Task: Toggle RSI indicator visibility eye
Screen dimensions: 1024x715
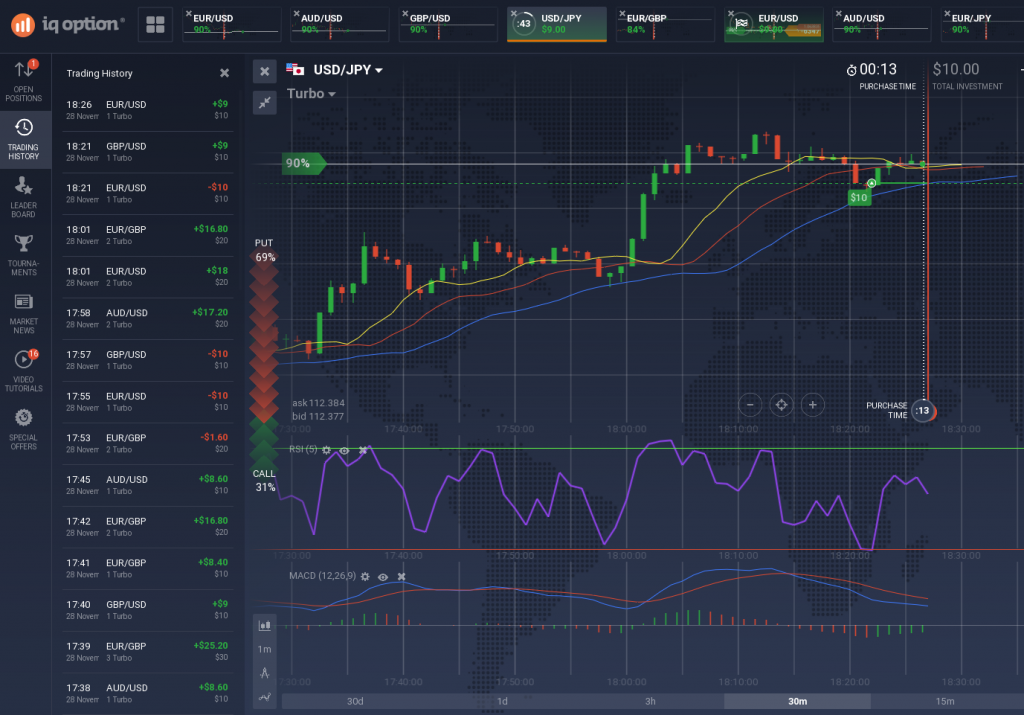Action: 344,450
